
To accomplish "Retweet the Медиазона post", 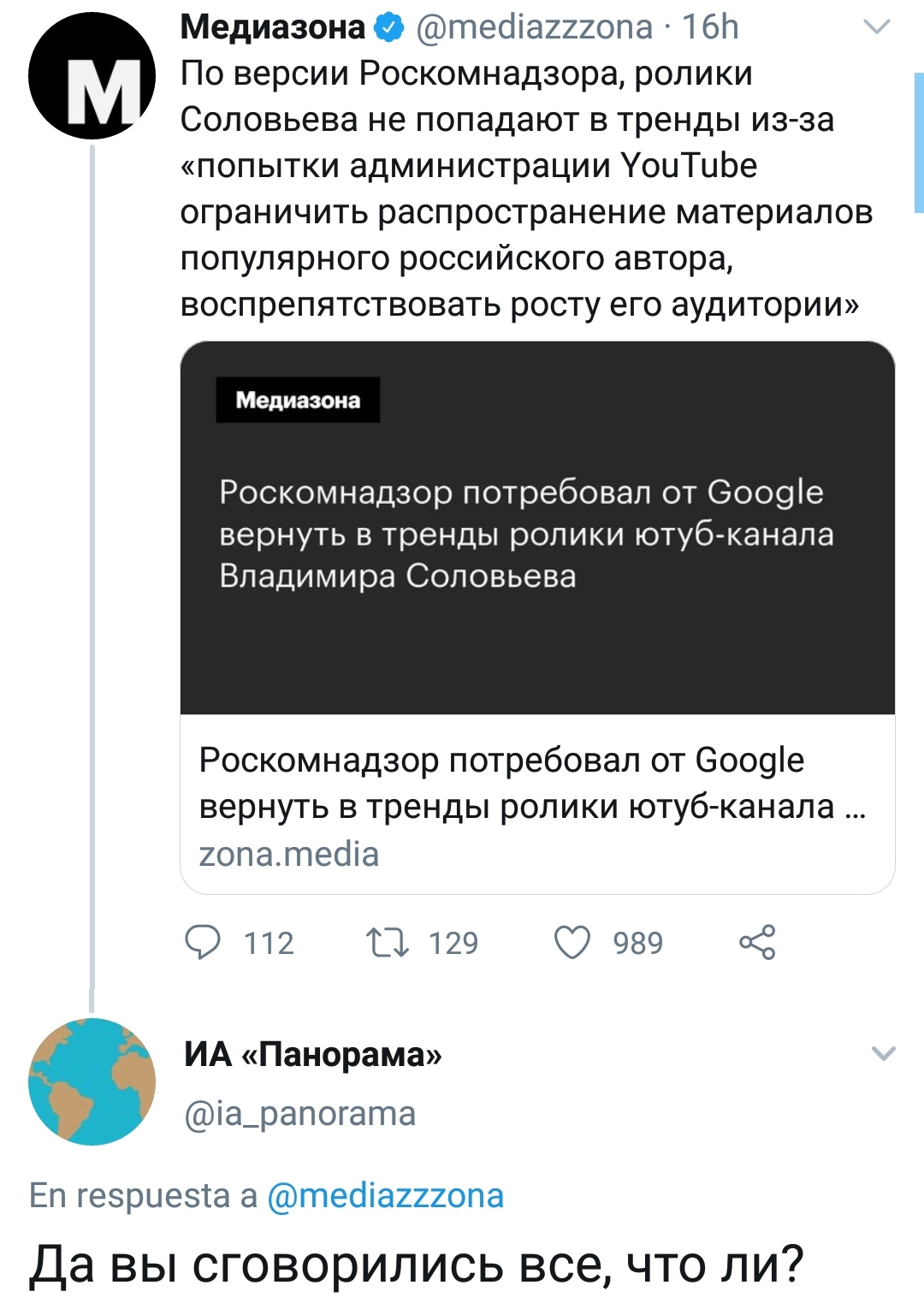I will (x=388, y=942).
